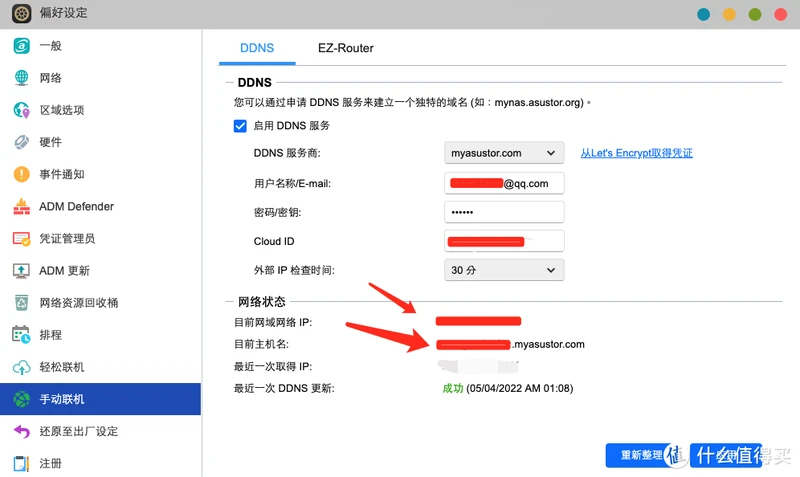Click the 最近一次取得 IP label
The image size is (800, 477).
pos(273,367)
